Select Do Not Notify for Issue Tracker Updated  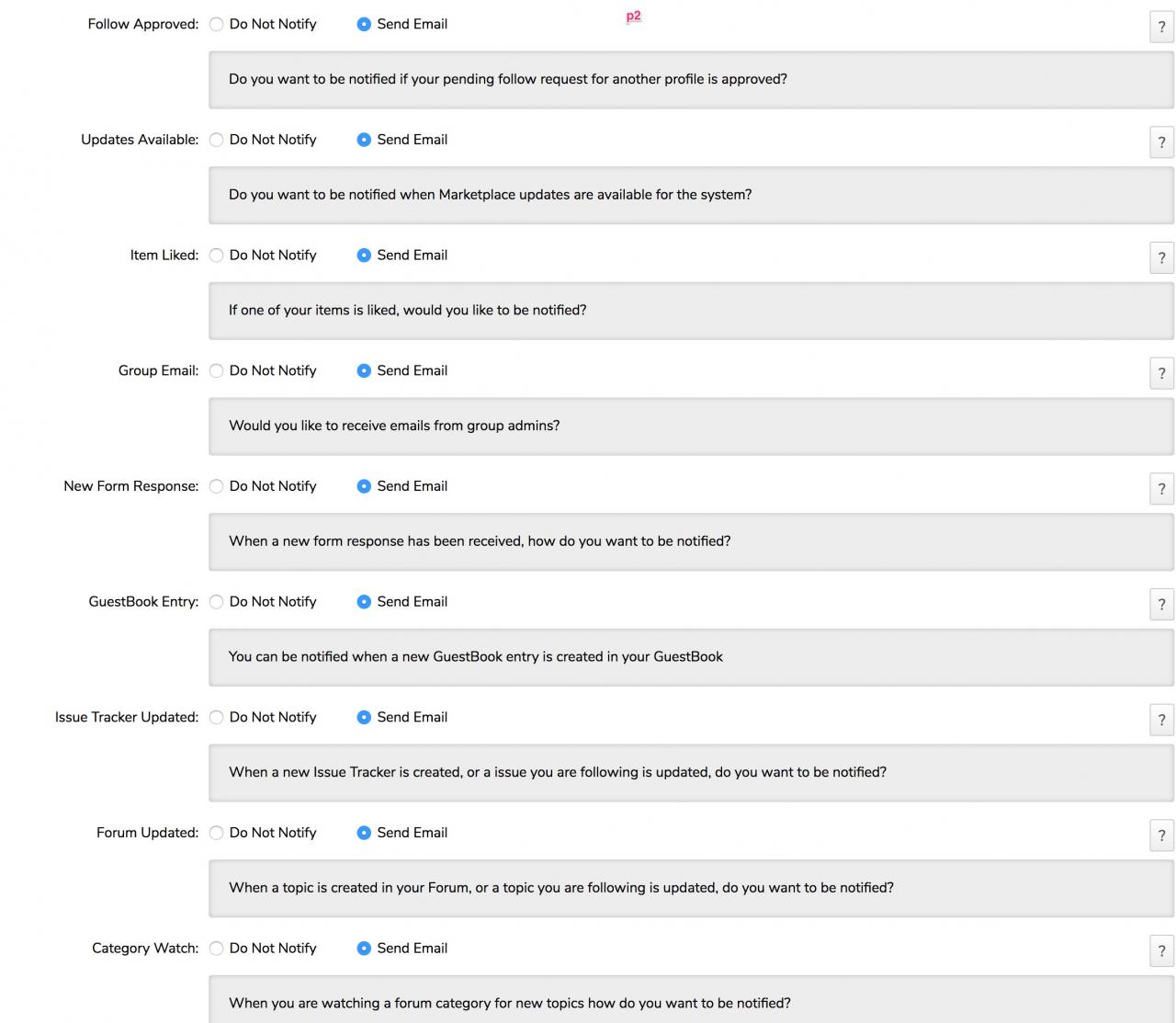click(217, 718)
